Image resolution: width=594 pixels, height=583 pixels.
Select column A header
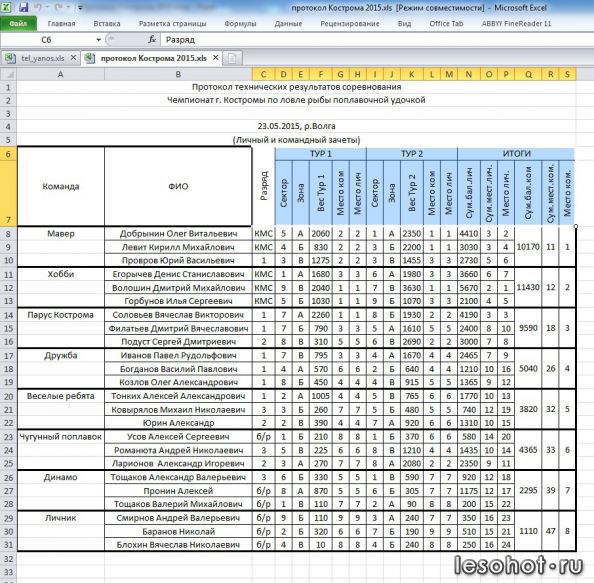tap(61, 75)
